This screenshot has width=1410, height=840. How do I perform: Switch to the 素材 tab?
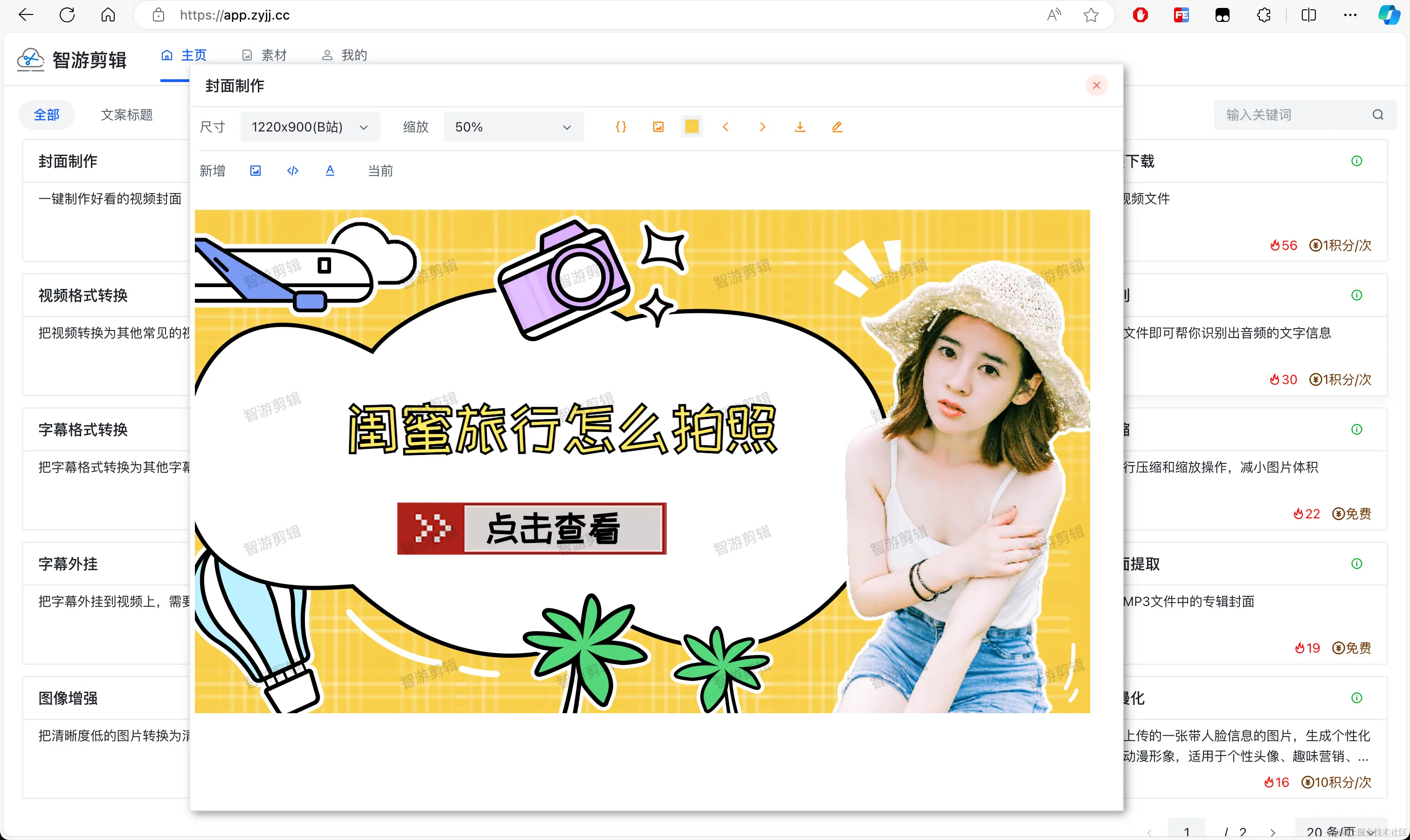[x=264, y=55]
